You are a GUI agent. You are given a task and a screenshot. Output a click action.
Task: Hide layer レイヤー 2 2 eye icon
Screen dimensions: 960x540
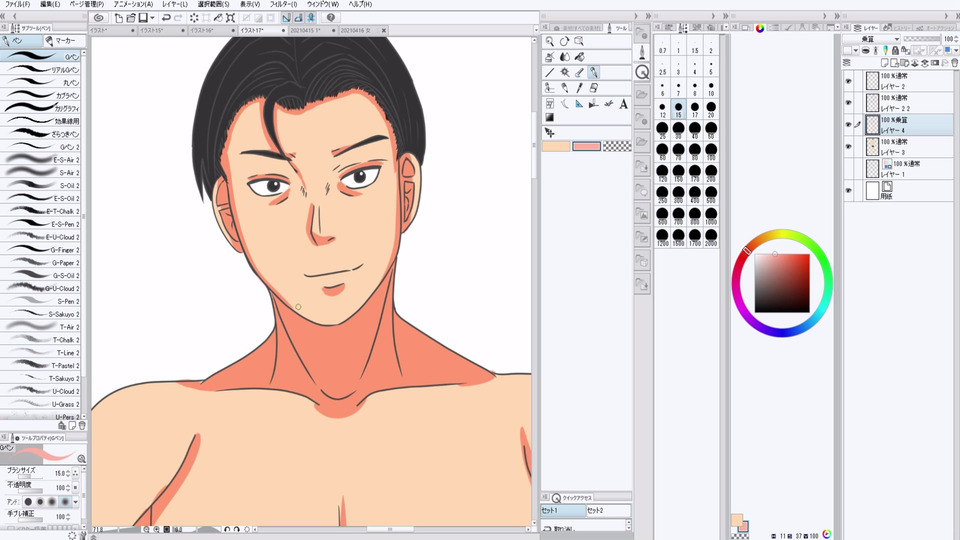coord(849,103)
